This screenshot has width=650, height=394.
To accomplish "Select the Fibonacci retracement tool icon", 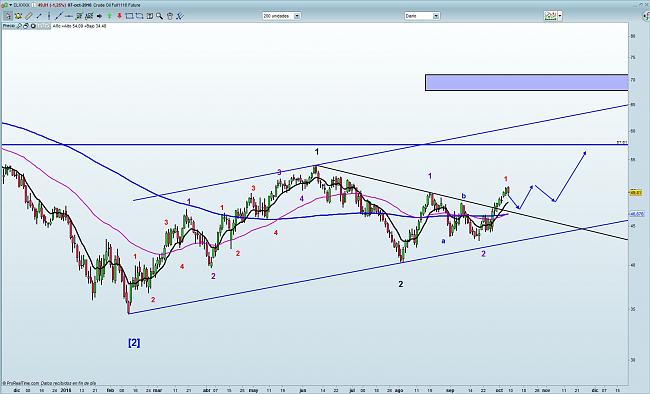I will point(79,16).
